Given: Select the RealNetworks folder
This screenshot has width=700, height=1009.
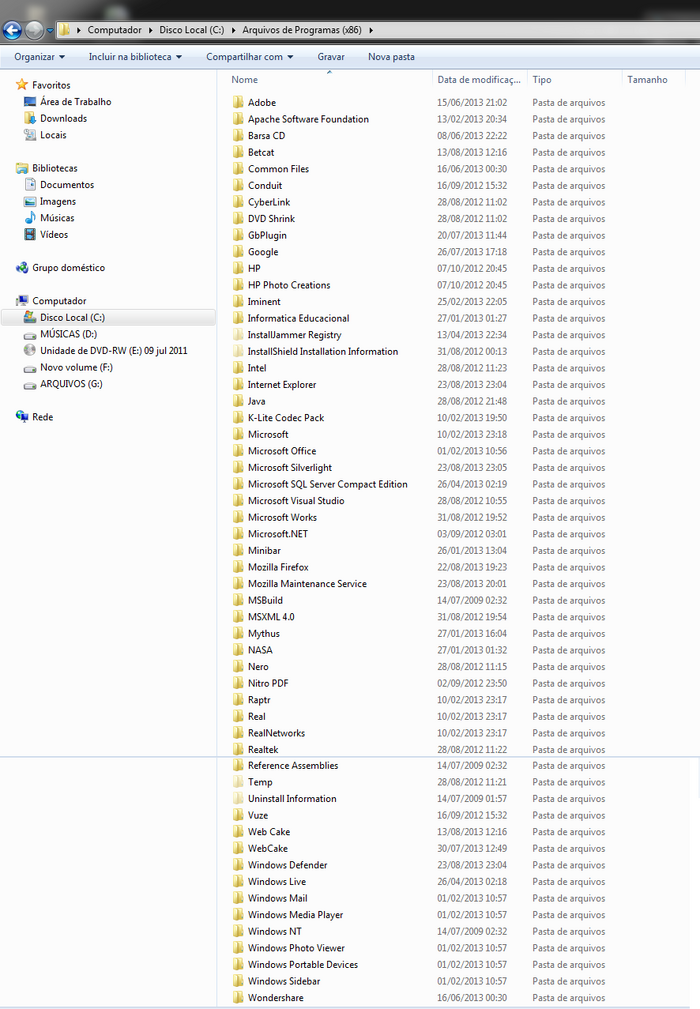Looking at the screenshot, I should tap(276, 733).
